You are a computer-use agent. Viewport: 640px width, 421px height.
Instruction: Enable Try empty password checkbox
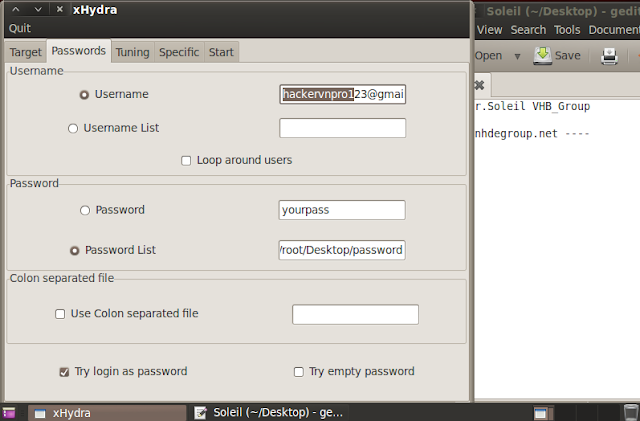(299, 372)
